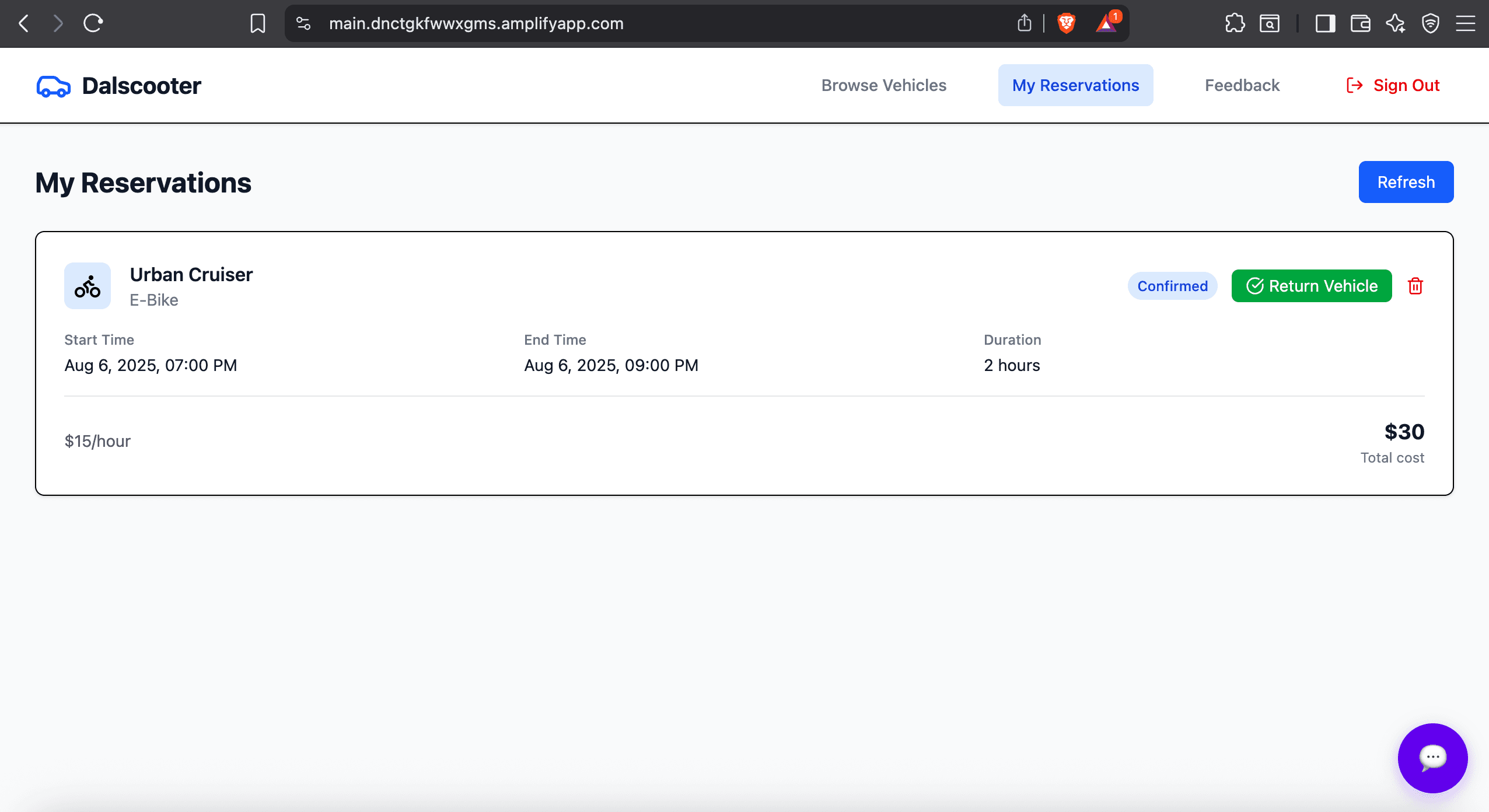Open the browser extensions puzzle icon
The width and height of the screenshot is (1489, 812).
tap(1235, 23)
